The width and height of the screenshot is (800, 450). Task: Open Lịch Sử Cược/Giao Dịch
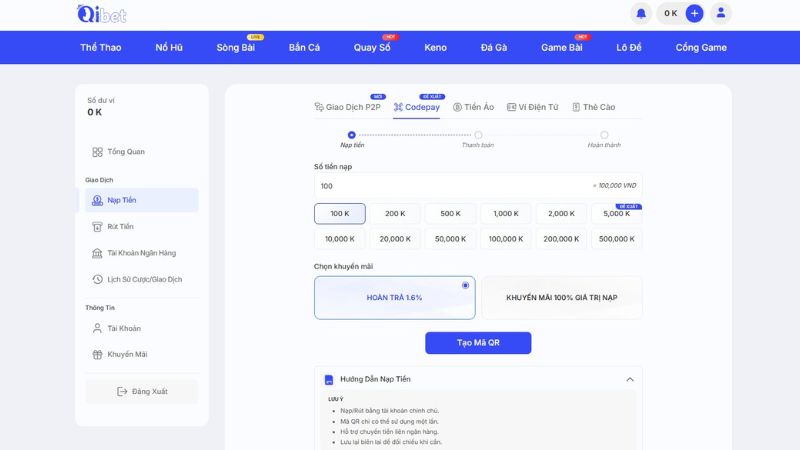tap(142, 279)
